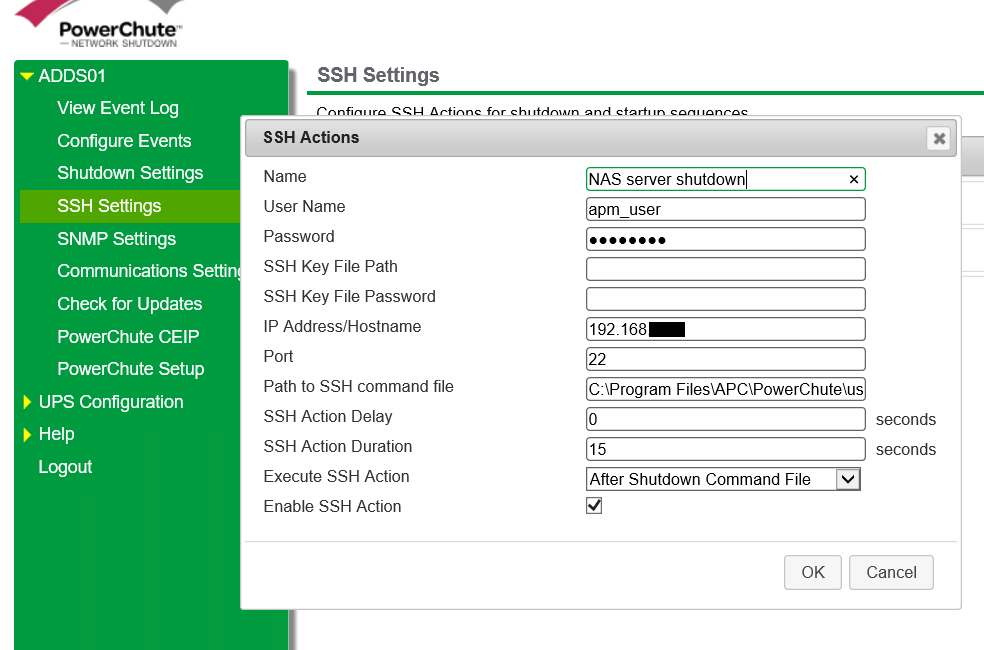Open View Event Log page

(118, 108)
